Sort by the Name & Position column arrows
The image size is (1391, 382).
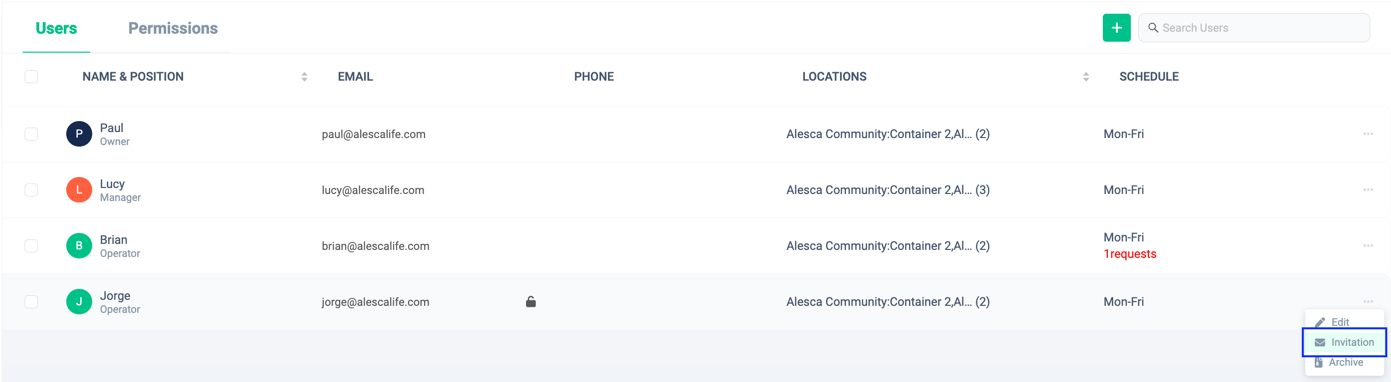click(x=304, y=77)
